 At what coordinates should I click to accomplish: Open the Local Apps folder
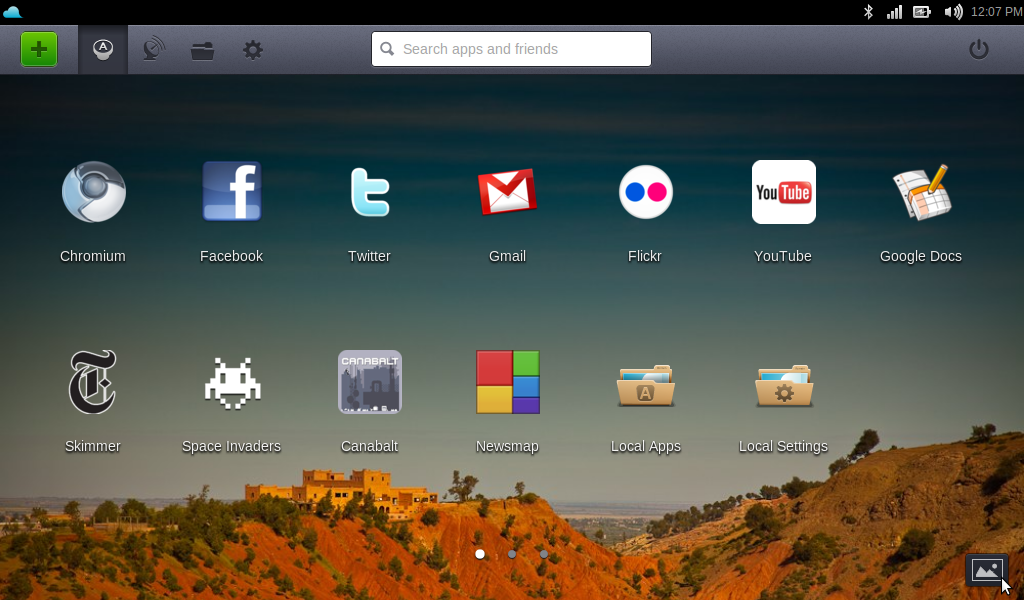coord(645,385)
